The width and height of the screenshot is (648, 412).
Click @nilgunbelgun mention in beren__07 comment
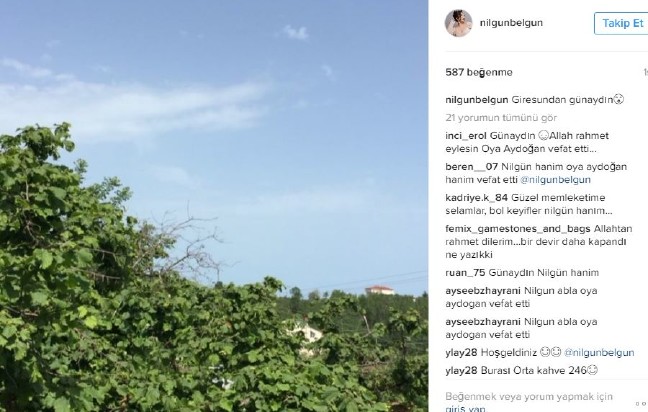pos(555,180)
